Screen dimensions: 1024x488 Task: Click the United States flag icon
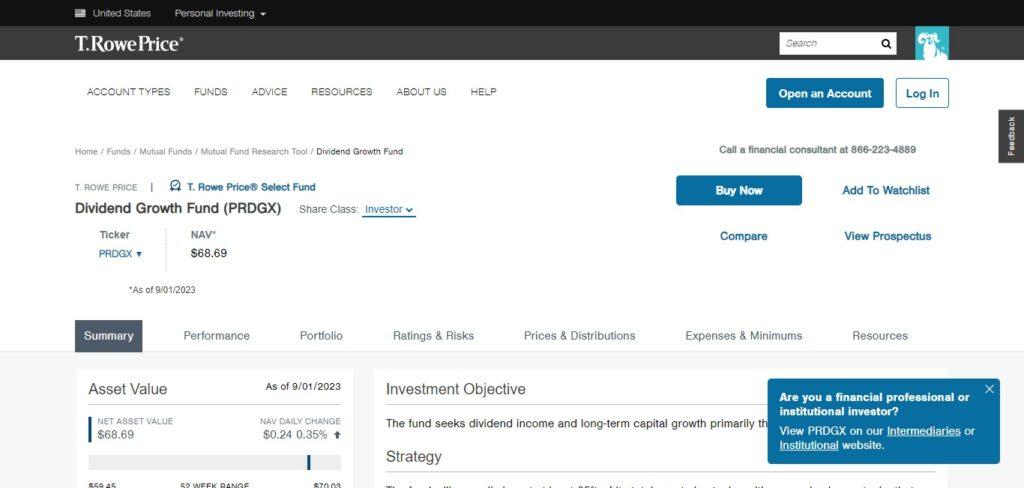pos(80,13)
